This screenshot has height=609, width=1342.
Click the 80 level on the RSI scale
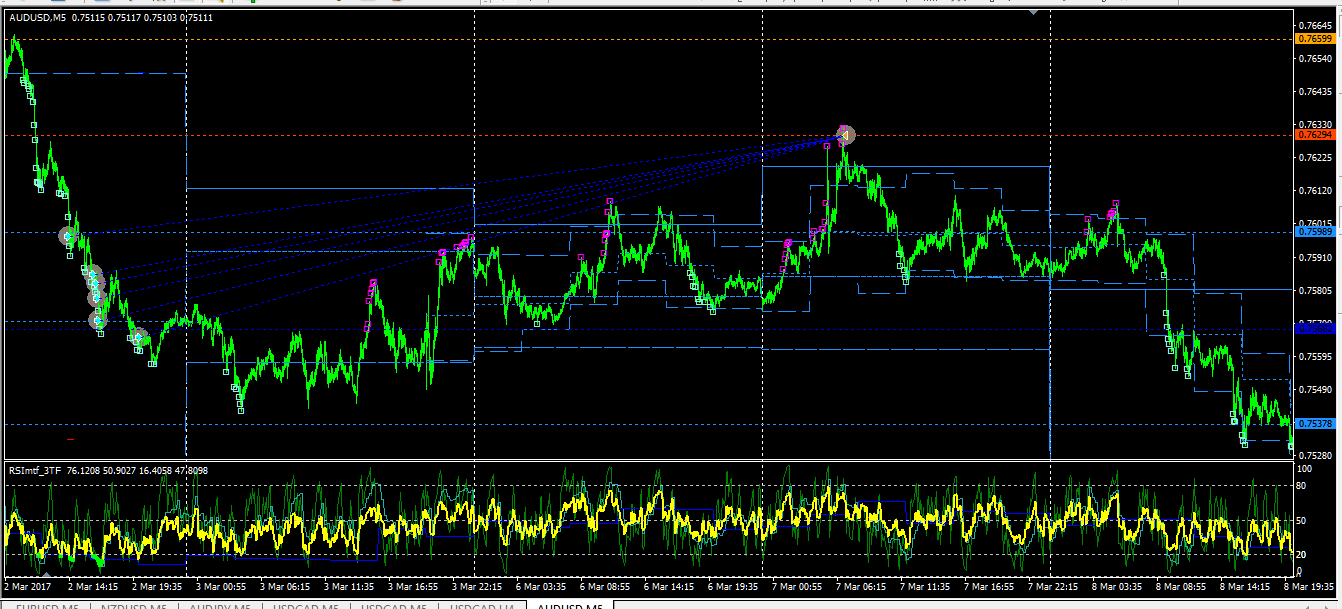click(1302, 486)
